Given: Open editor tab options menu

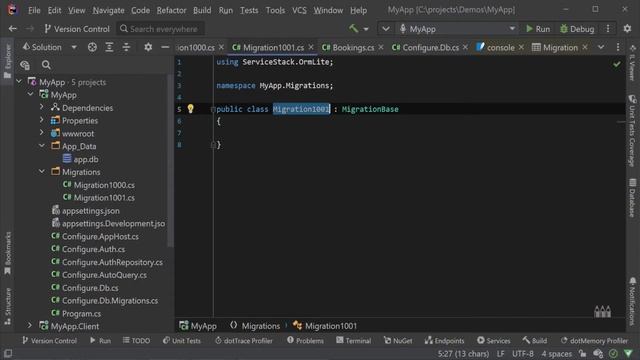Looking at the screenshot, I should [x=618, y=47].
